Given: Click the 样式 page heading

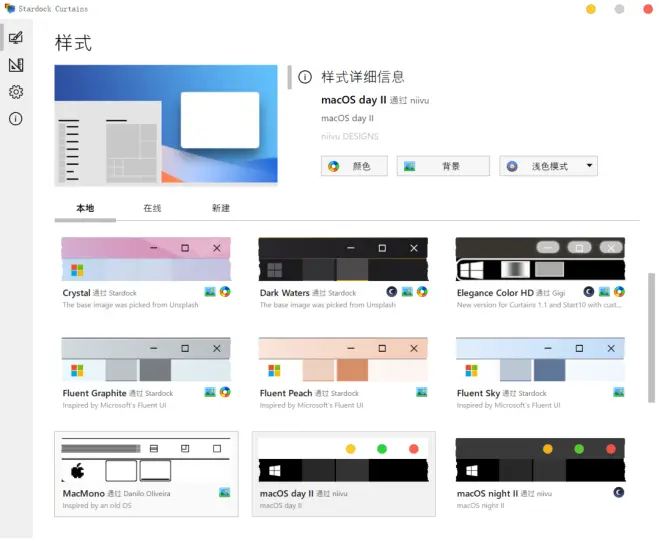Looking at the screenshot, I should coord(73,43).
